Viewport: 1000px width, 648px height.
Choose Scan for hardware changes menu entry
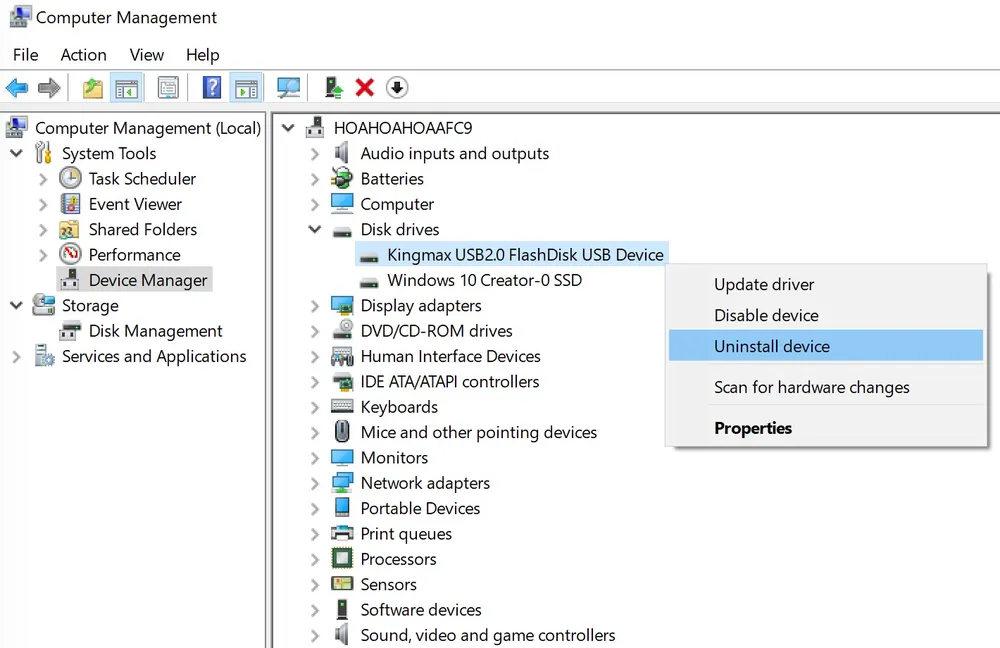coord(826,387)
